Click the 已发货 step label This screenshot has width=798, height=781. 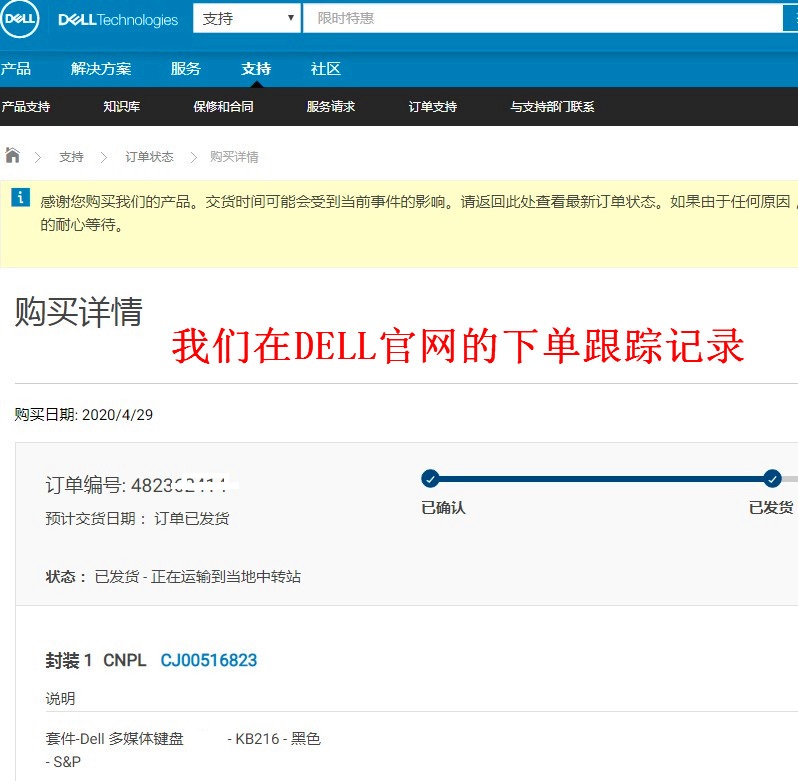pyautogui.click(x=771, y=507)
